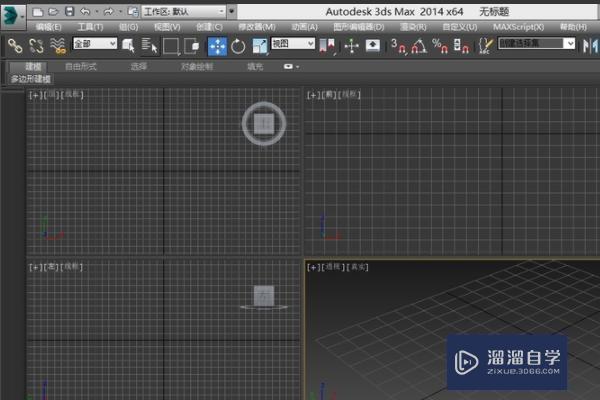Open the 工作区: 默认 workspace dropdown
Screen dimensions: 600x400
[x=183, y=12]
